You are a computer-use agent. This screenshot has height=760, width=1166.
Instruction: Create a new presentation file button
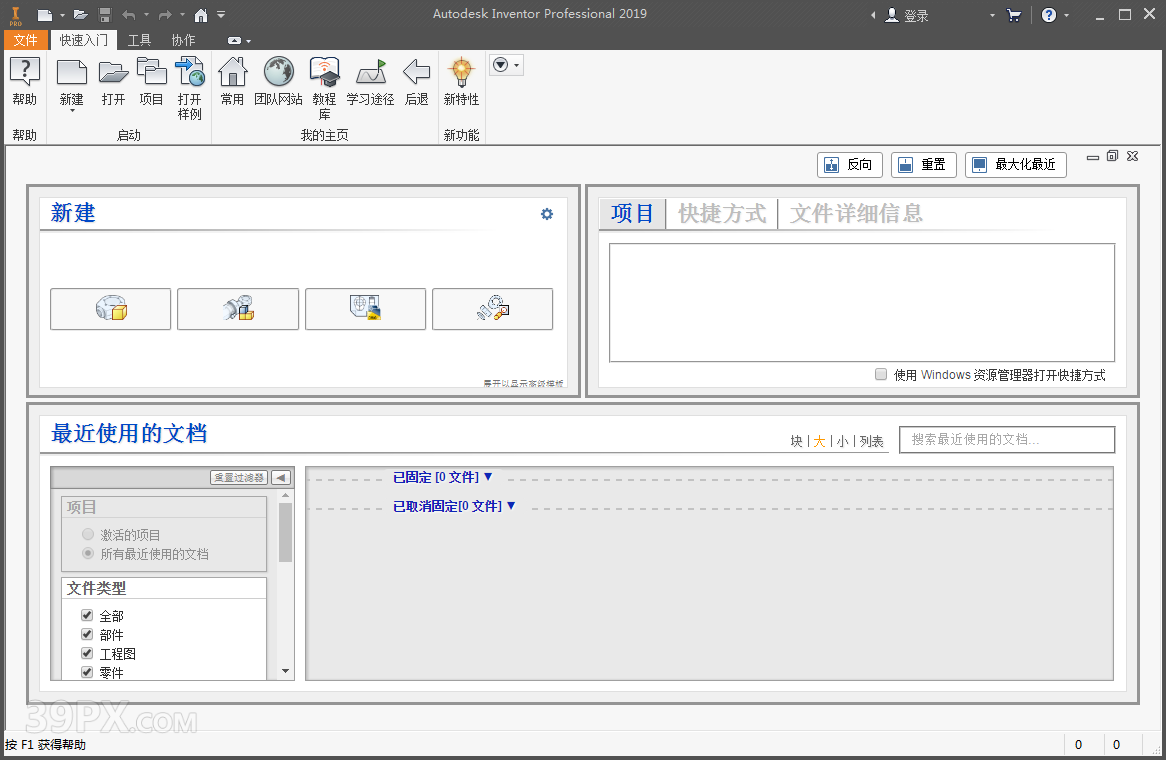click(x=492, y=309)
